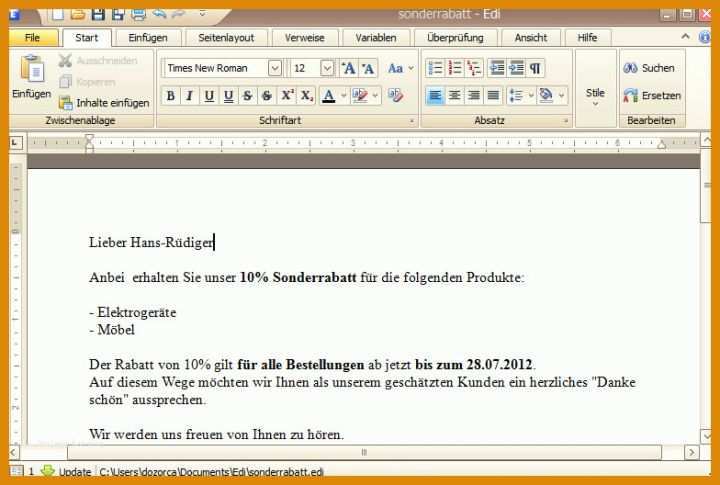Switch to the Überprüfung tab
Screen dimensions: 720x485
[455, 38]
